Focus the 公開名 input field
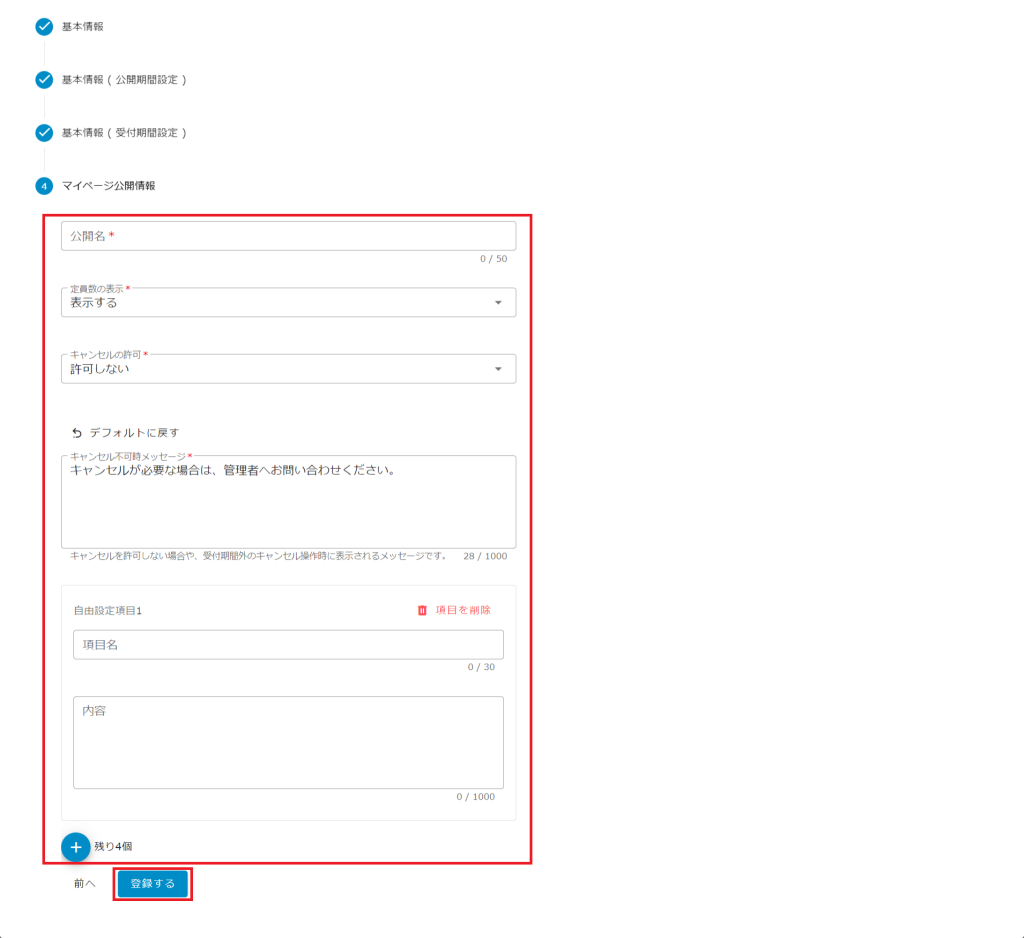 coord(288,236)
